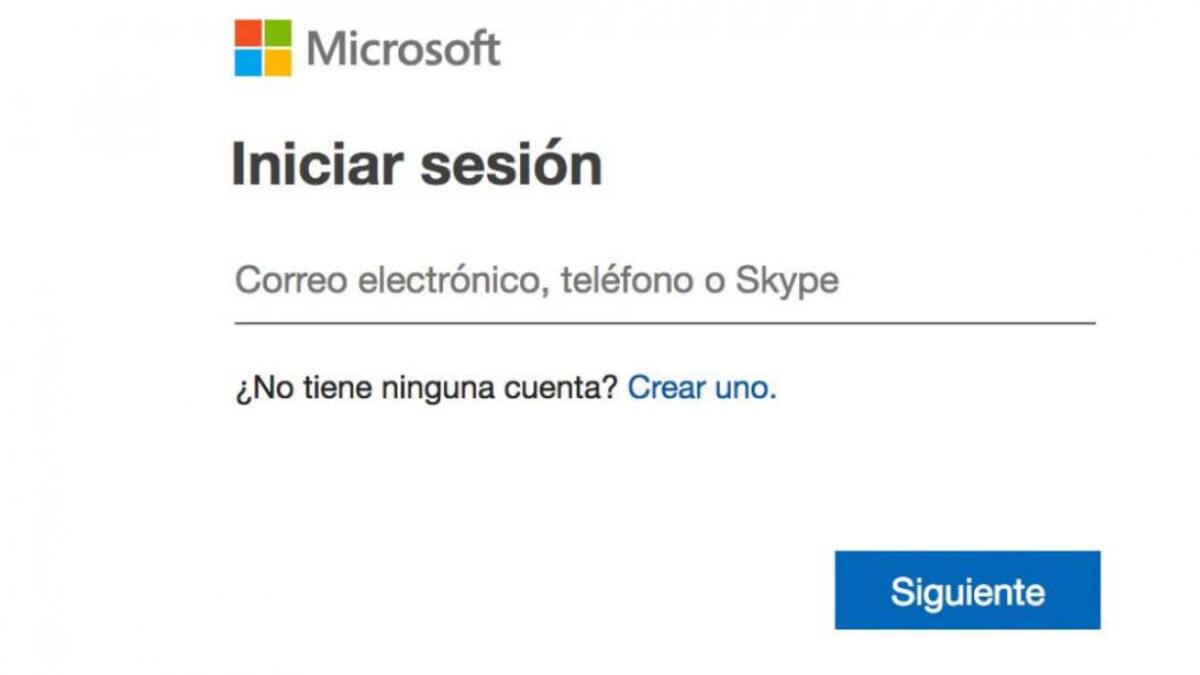Click the Microsoft wordmark next to the logo
1200x675 pixels.
coord(403,45)
